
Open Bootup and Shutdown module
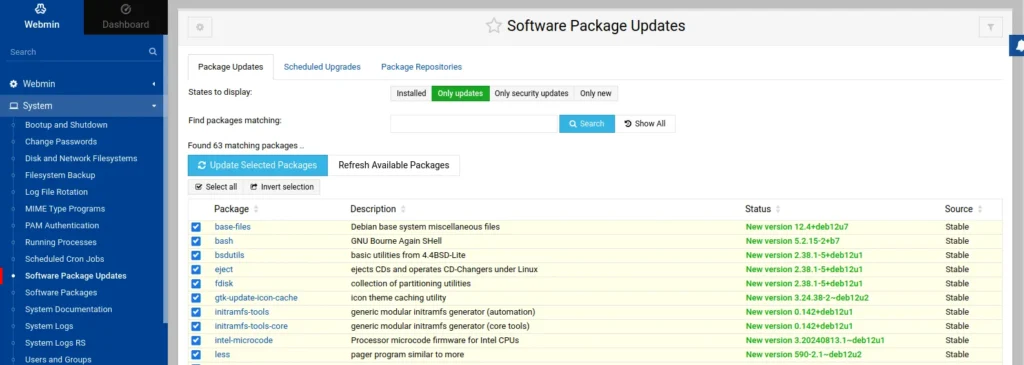coord(66,125)
